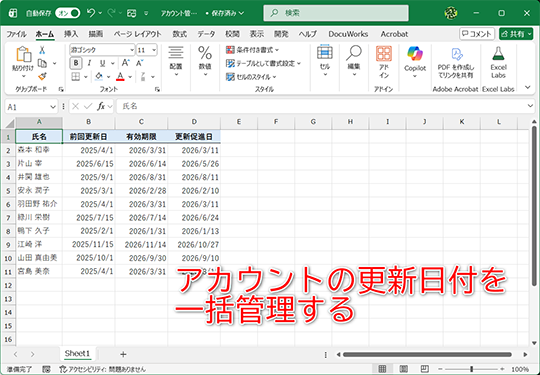The image size is (540, 375).
Task: Click the Add-ins (アドイン) icon
Action: pos(384,62)
